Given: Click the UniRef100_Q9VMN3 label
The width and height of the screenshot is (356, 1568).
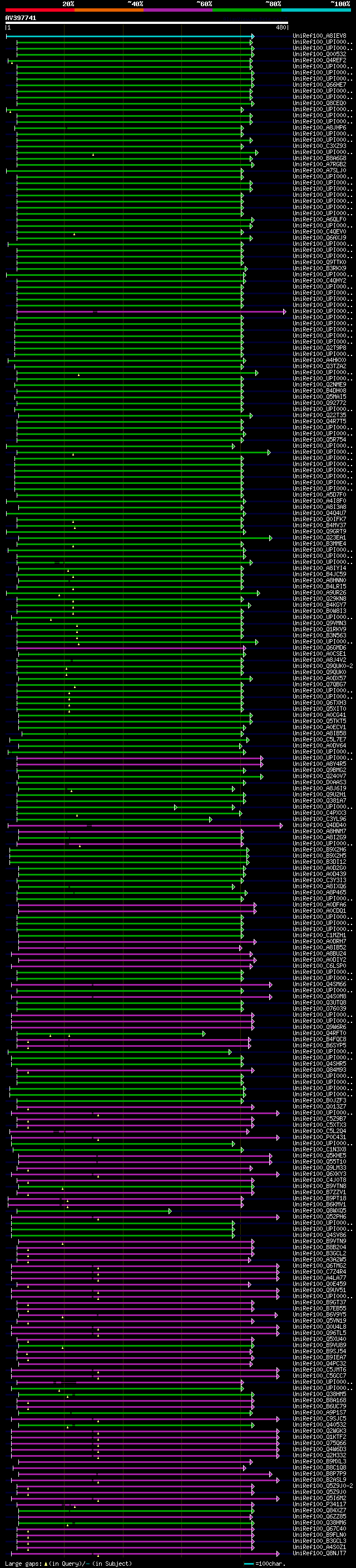Looking at the screenshot, I should click(x=319, y=624).
